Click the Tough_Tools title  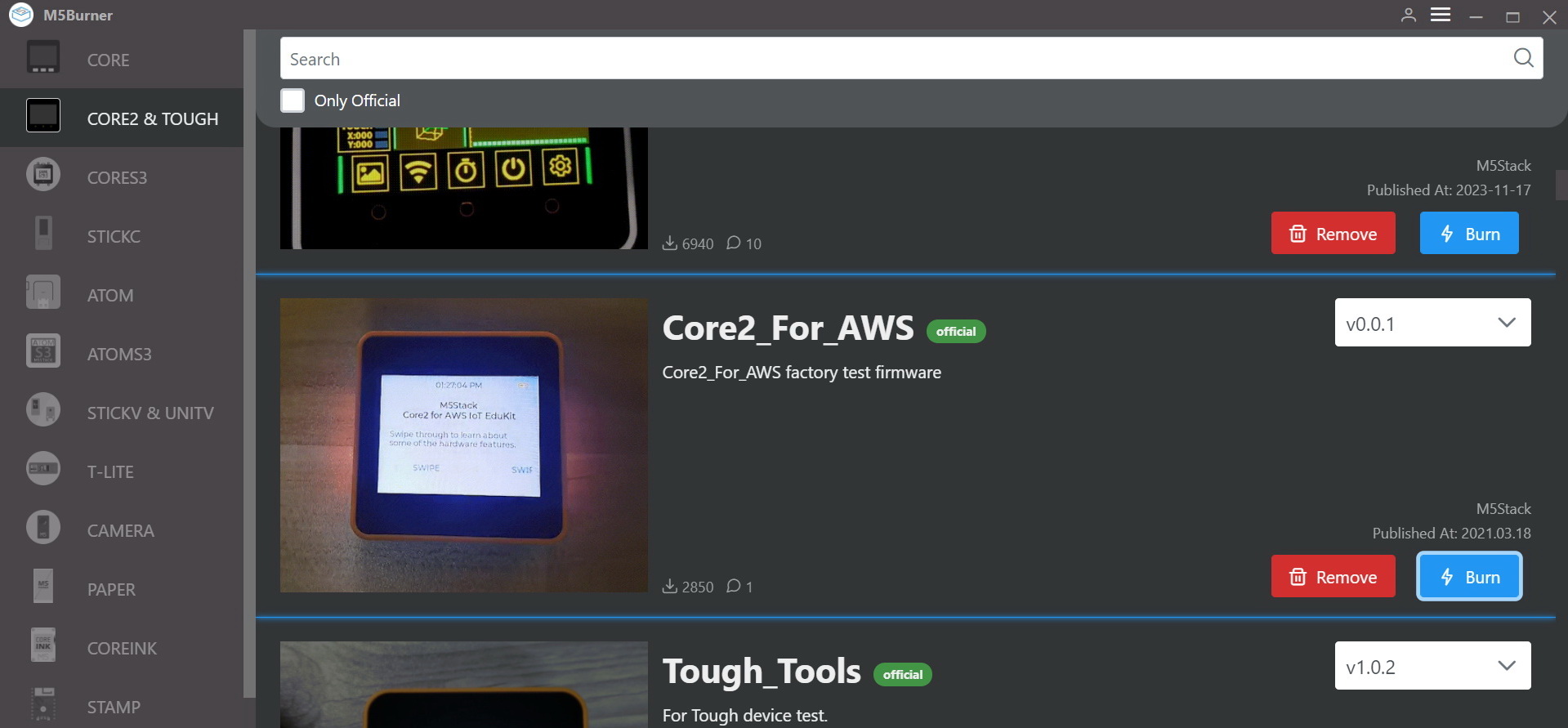[x=762, y=672]
